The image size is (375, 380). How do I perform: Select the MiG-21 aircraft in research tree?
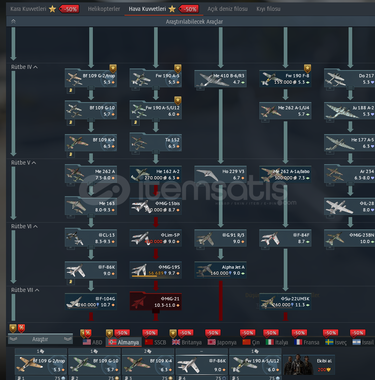pos(155,302)
